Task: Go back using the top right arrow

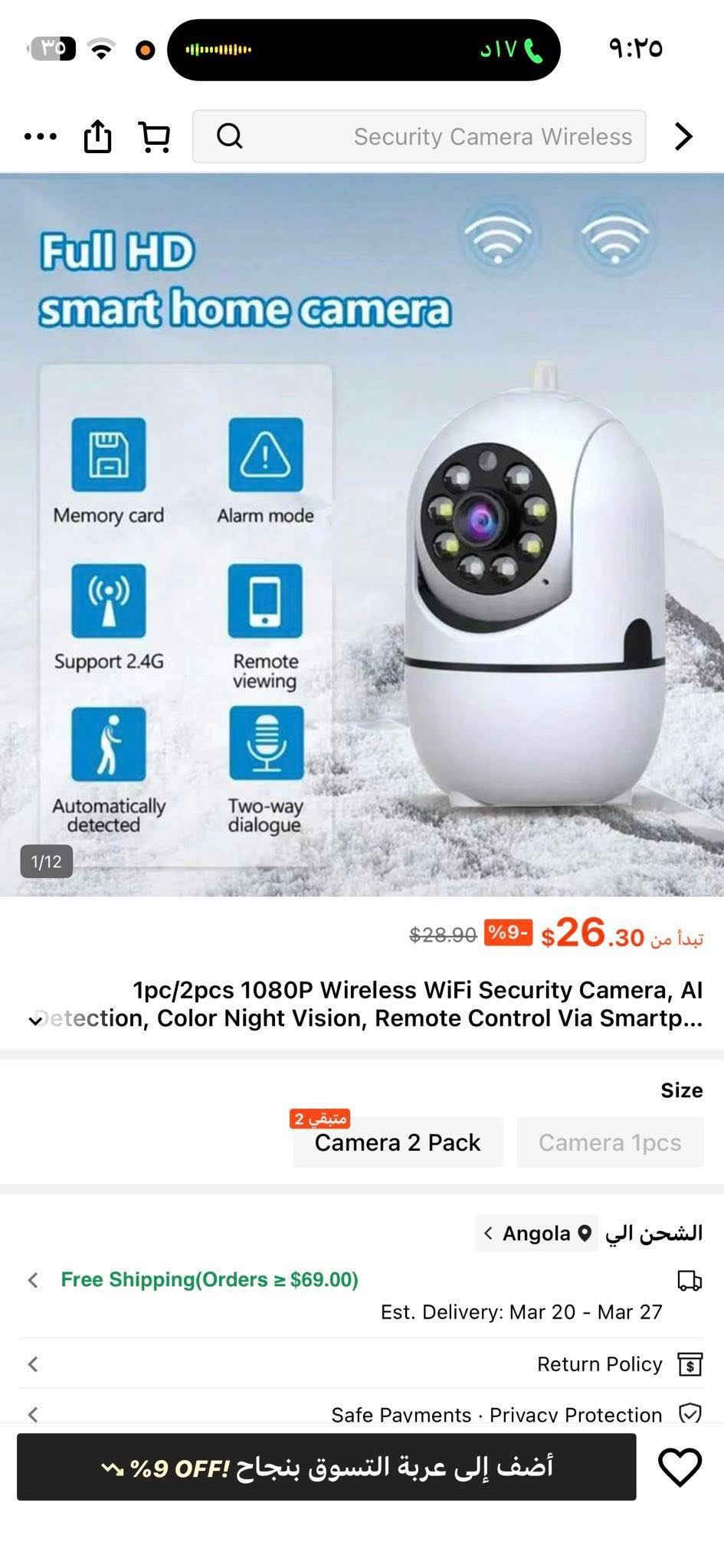Action: 683,136
